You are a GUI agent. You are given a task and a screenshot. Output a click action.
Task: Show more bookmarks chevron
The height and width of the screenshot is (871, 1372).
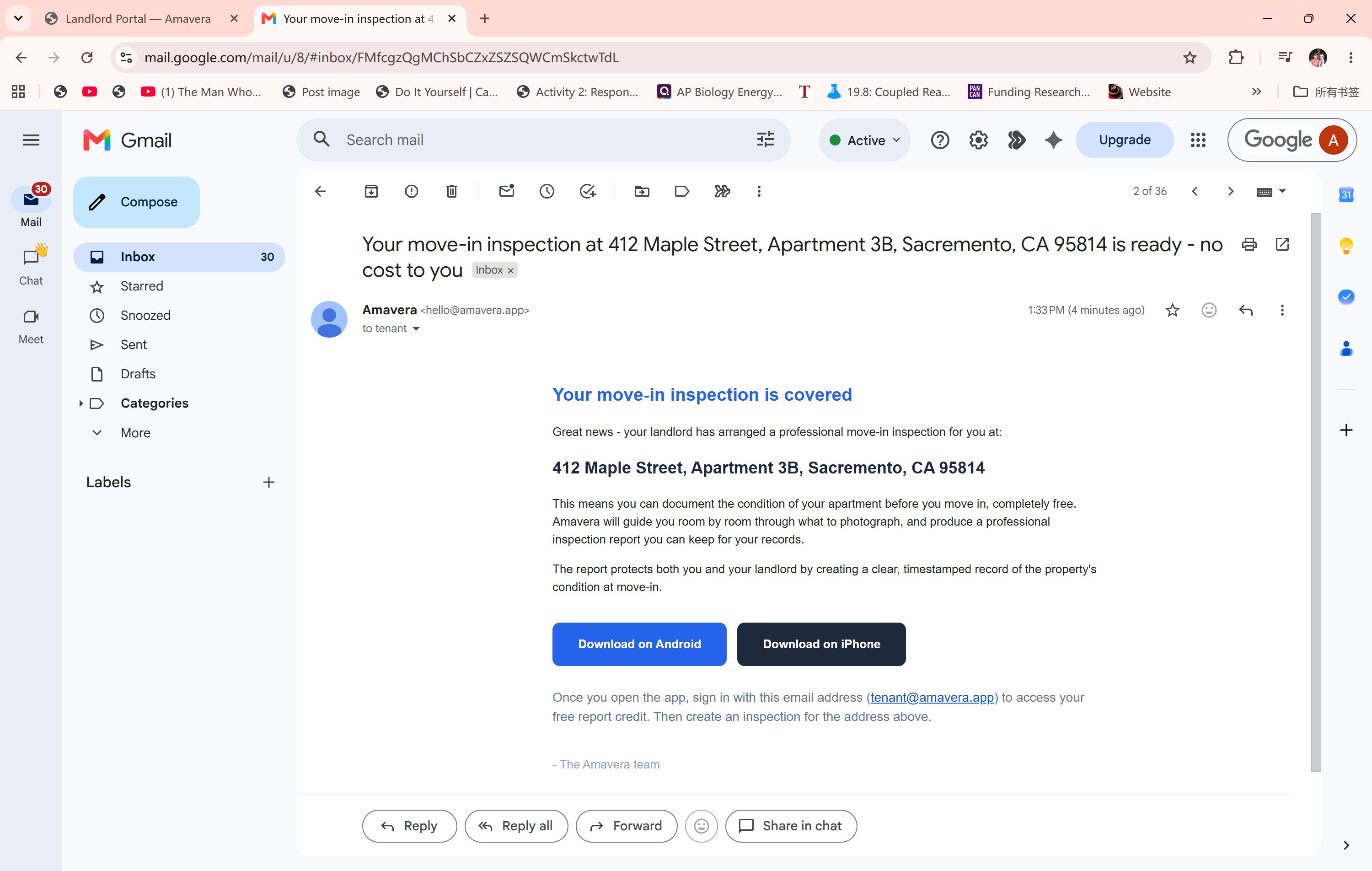coord(1256,92)
